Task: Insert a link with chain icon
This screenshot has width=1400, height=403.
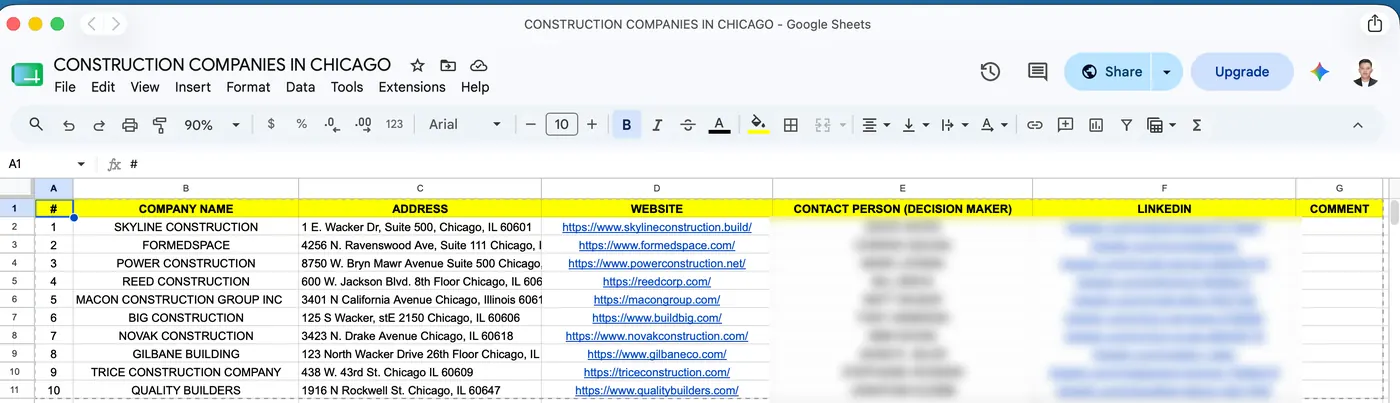Action: pos(1035,125)
